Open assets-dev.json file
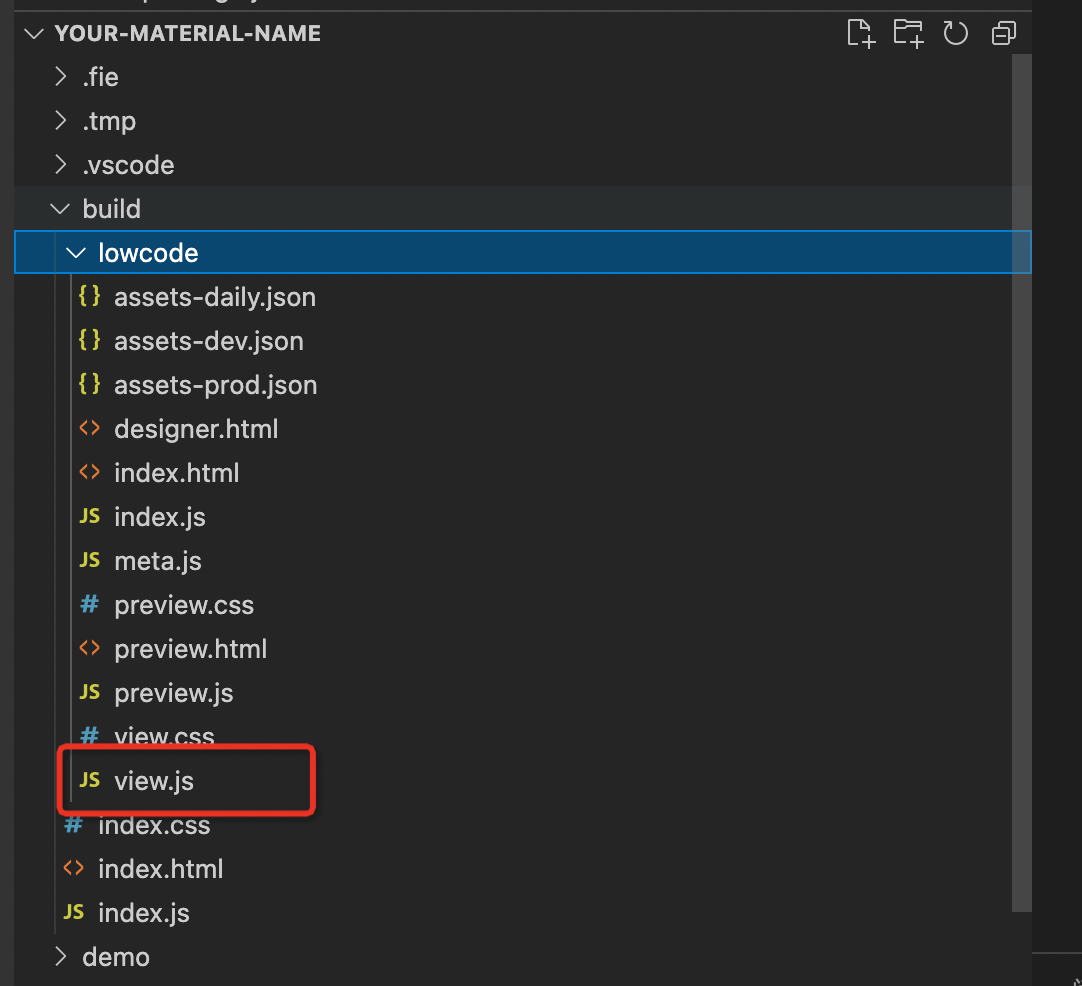Screen dimensions: 1082x986 [208, 341]
